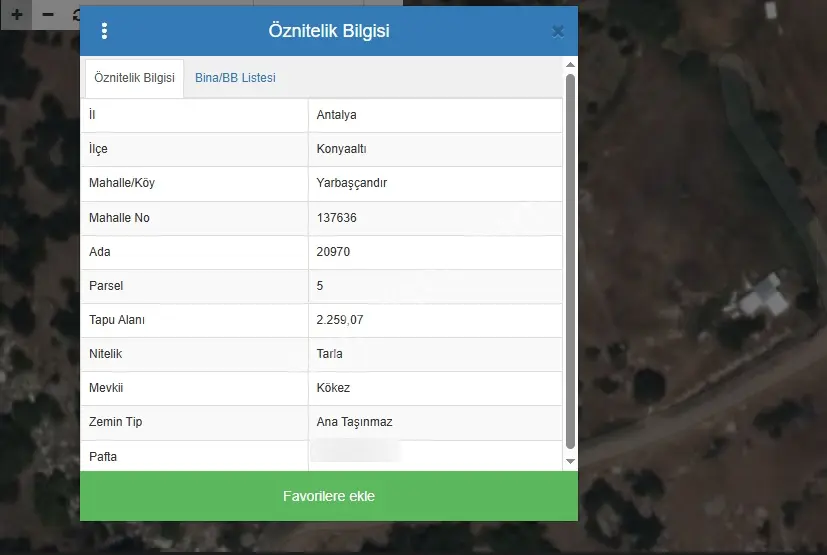Click the scrollbar down arrow
Viewport: 827px width, 555px height.
pyautogui.click(x=570, y=461)
